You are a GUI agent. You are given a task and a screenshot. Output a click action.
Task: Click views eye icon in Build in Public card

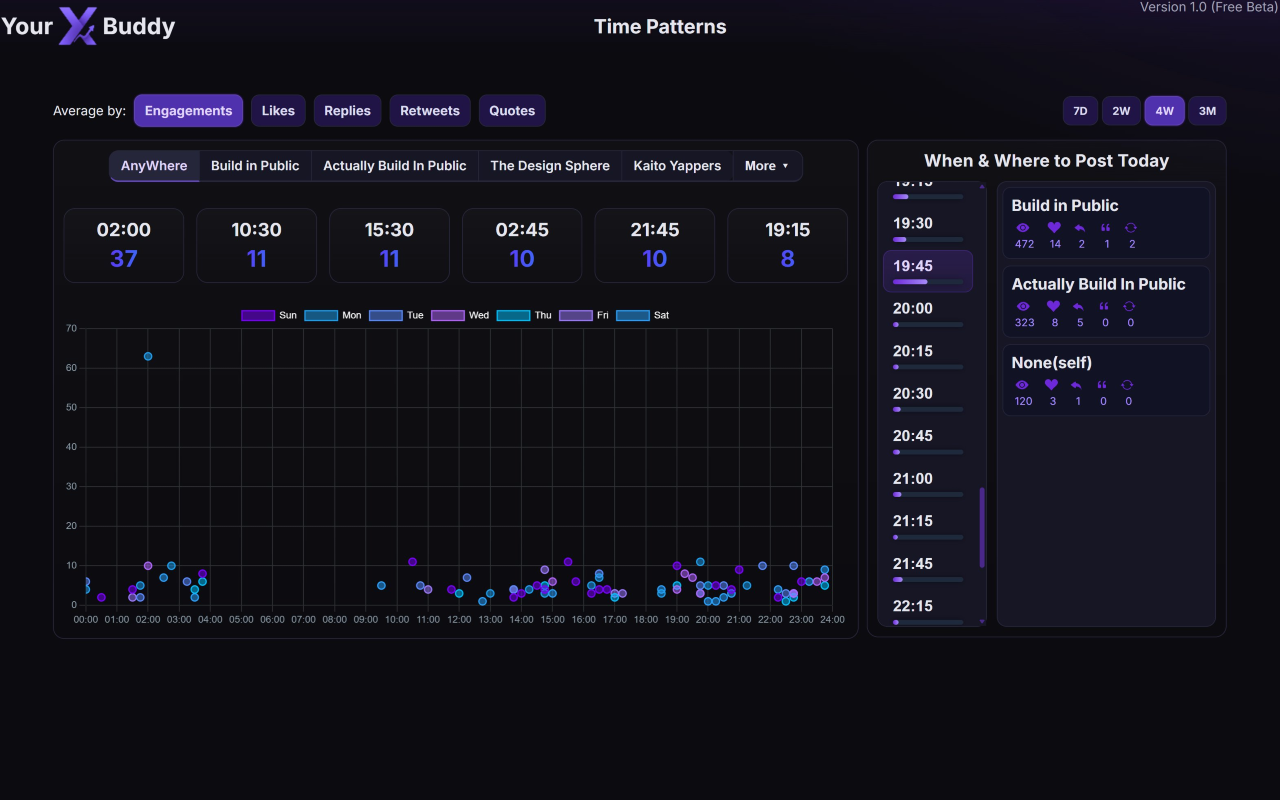pos(1022,228)
